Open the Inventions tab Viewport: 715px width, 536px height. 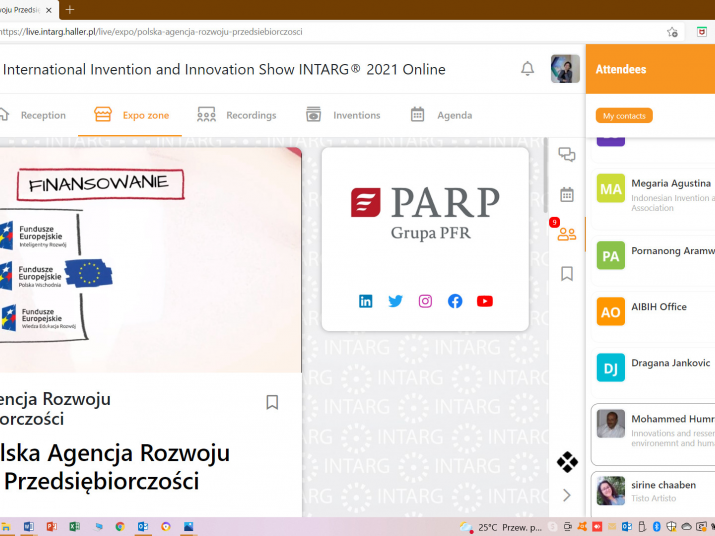click(344, 115)
